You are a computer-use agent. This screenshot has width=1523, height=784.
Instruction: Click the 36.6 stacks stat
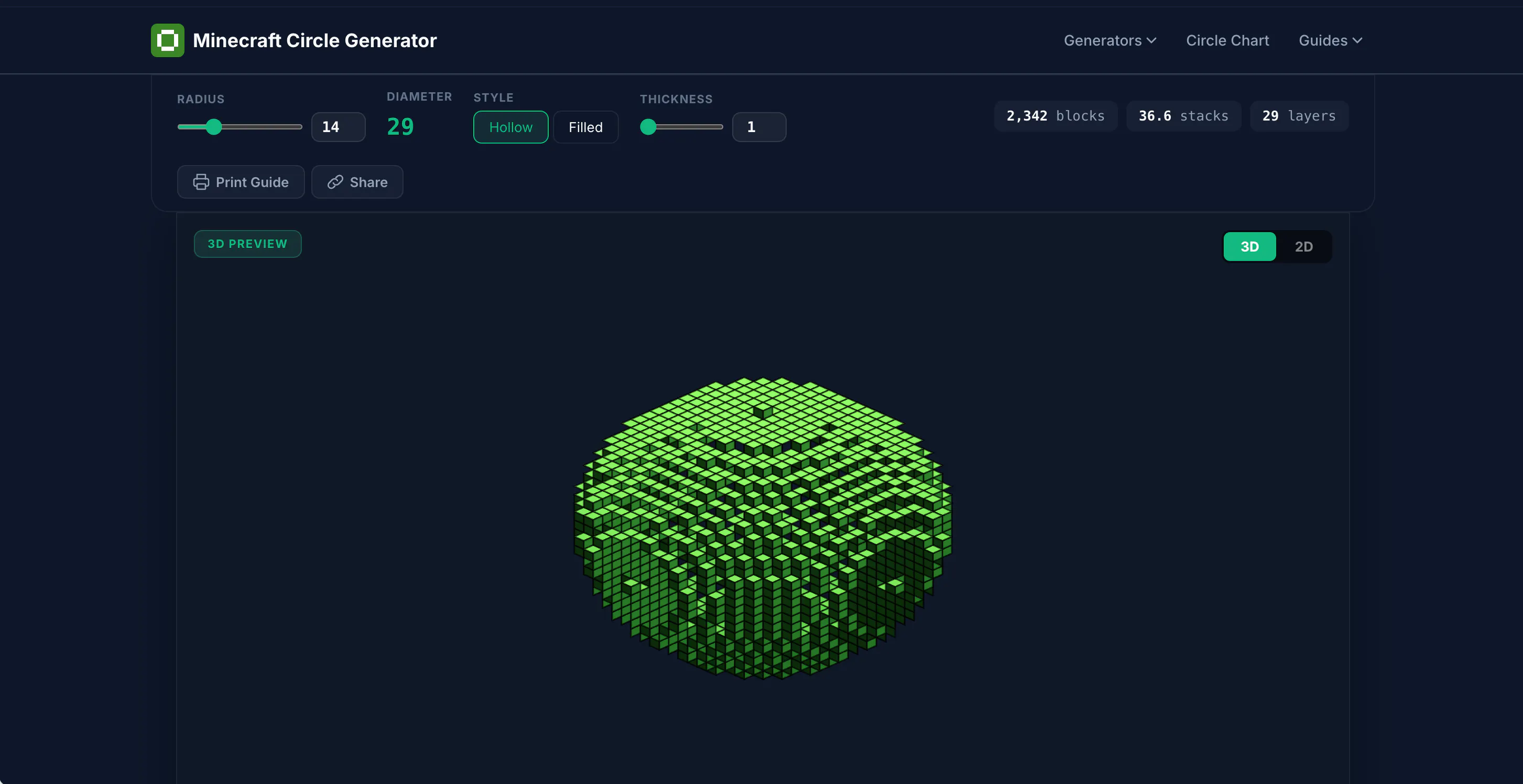coord(1183,116)
